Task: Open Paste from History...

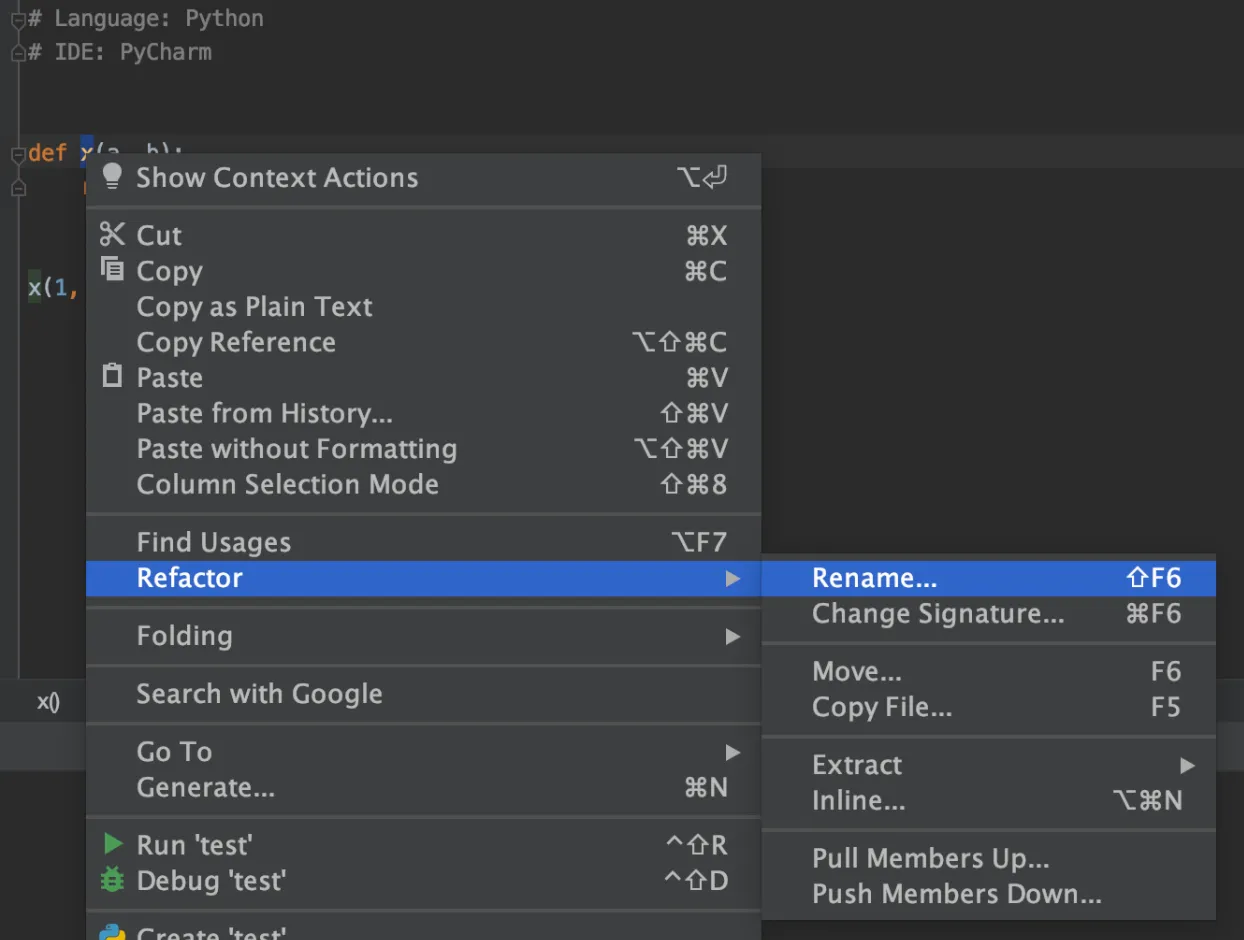Action: [x=424, y=413]
